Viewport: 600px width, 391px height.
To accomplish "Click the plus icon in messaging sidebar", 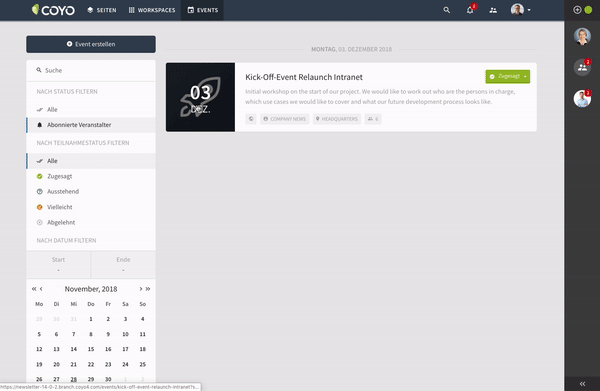I will 577,10.
